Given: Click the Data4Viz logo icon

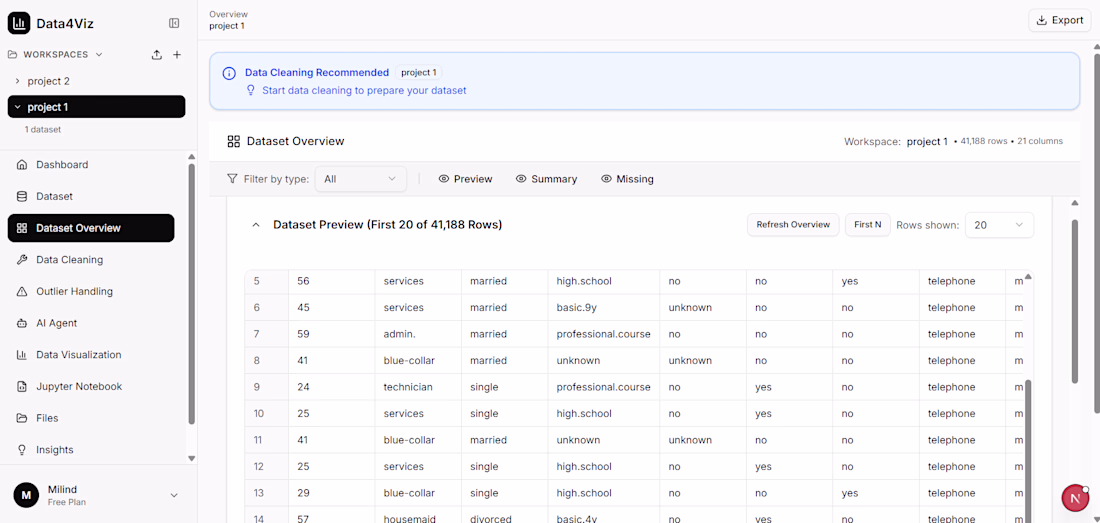Looking at the screenshot, I should [19, 23].
